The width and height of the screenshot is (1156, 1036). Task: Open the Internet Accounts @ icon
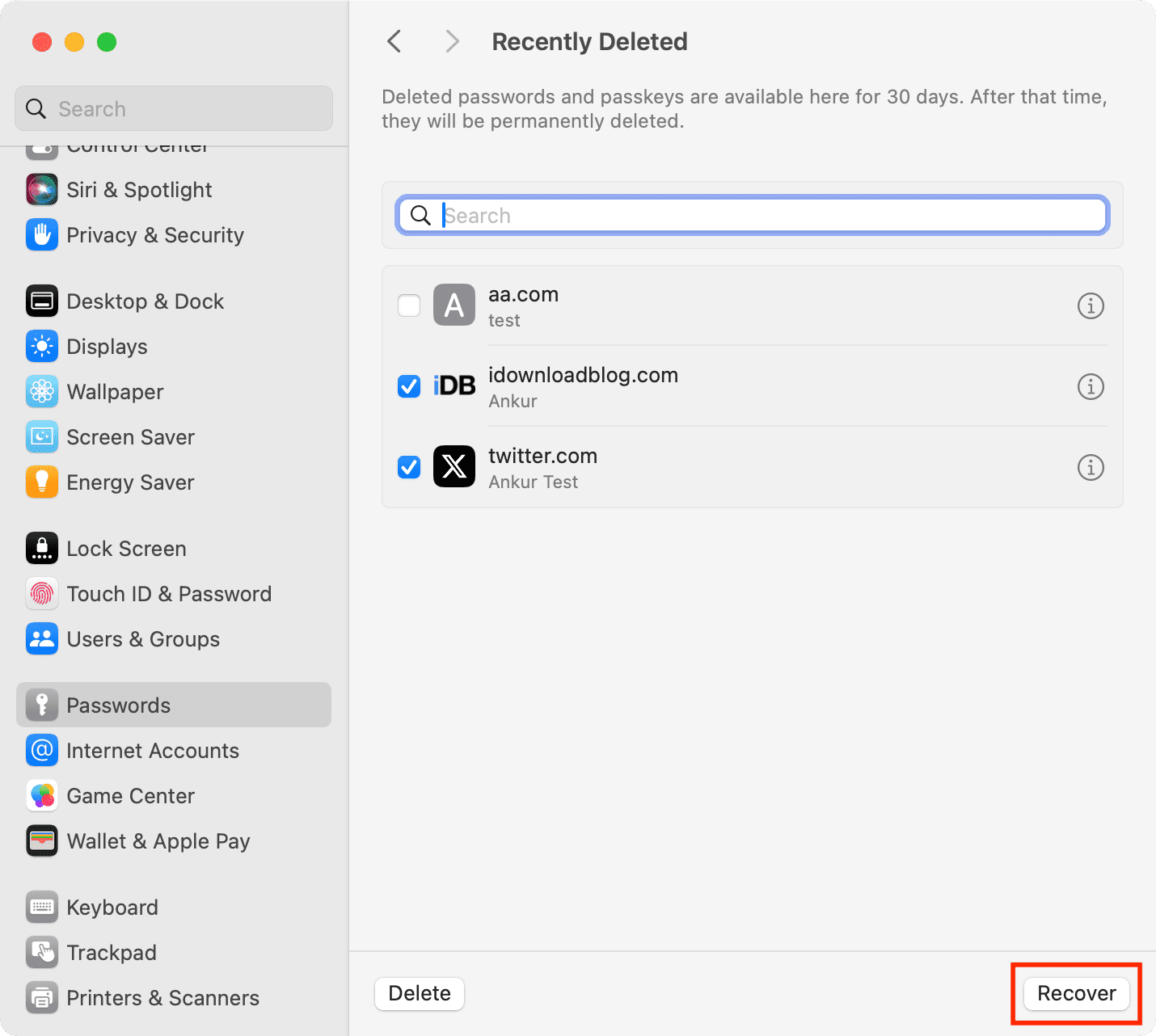(42, 751)
